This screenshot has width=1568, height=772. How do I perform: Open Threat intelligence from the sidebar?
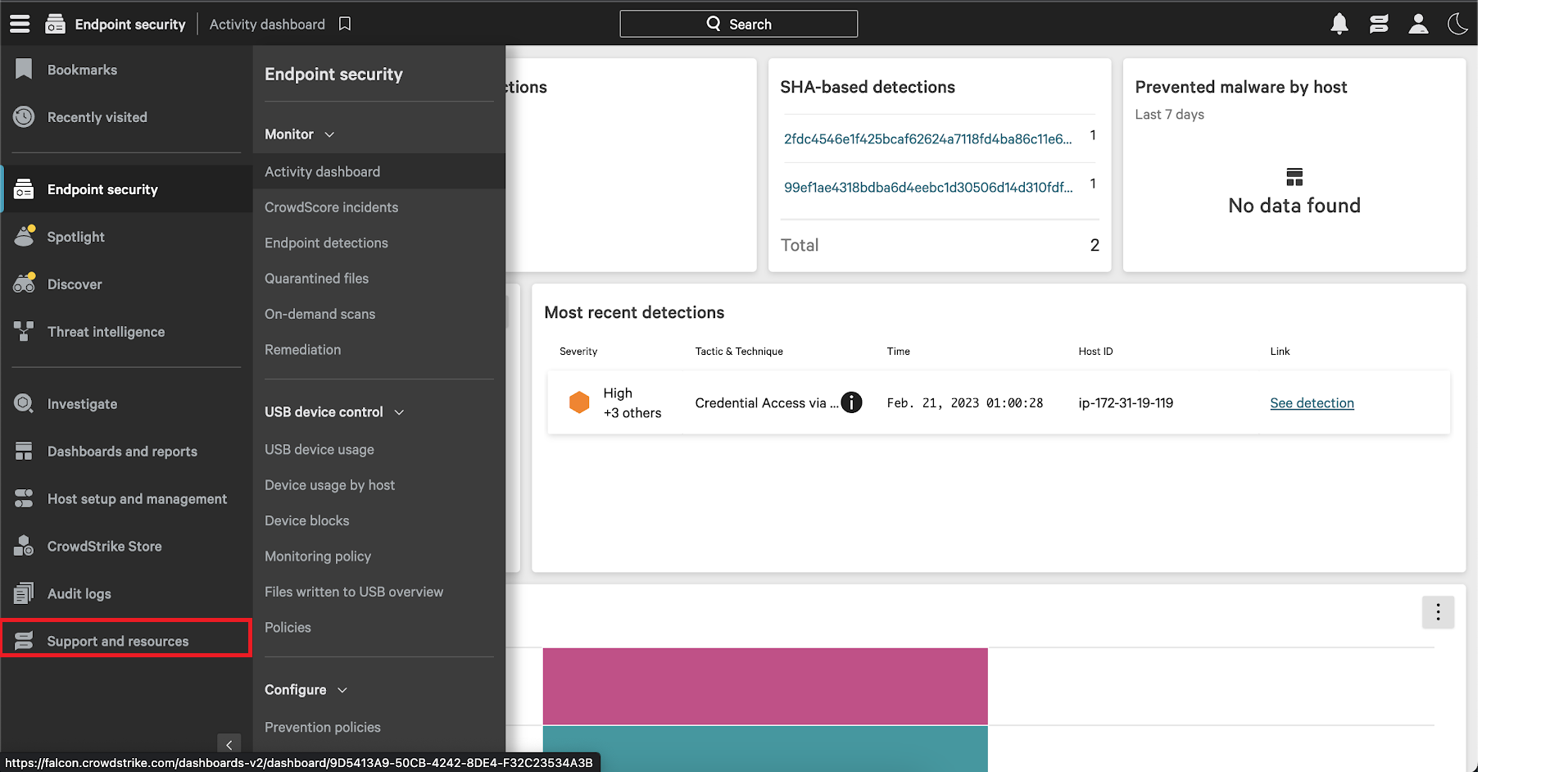106,331
